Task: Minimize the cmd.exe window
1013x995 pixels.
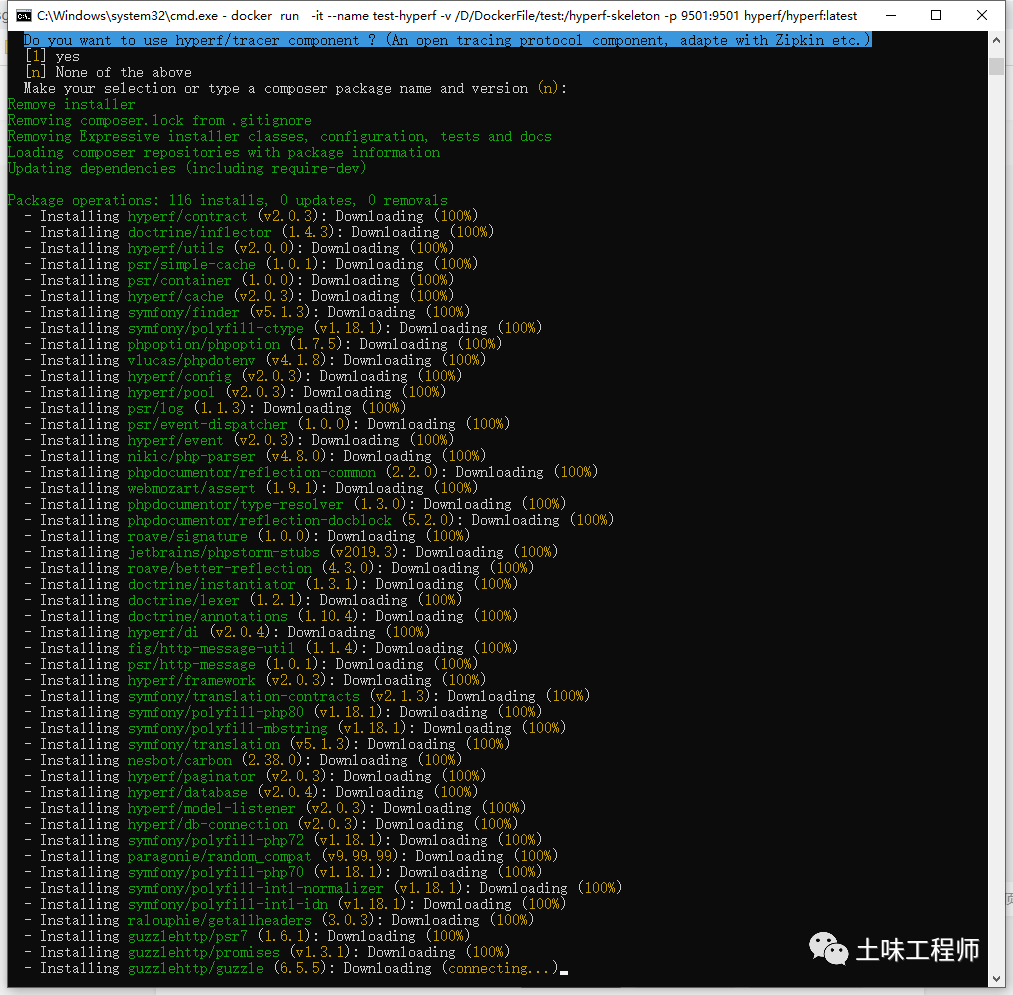Action: 891,16
